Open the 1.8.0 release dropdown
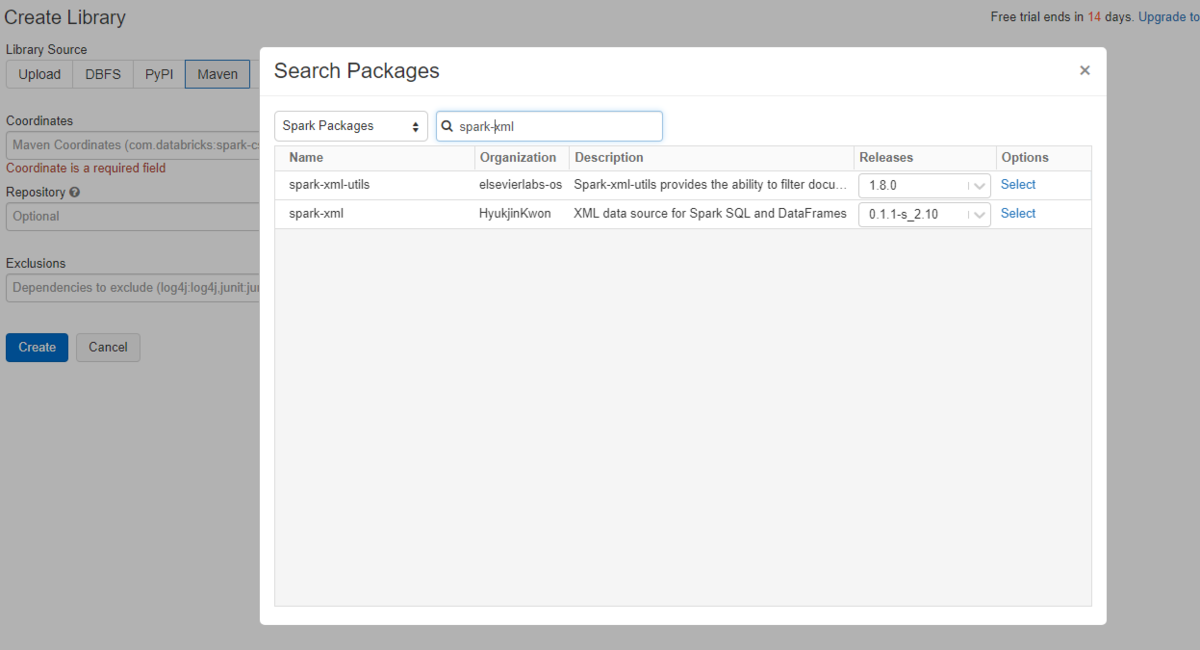Image resolution: width=1200 pixels, height=650 pixels. pos(924,185)
